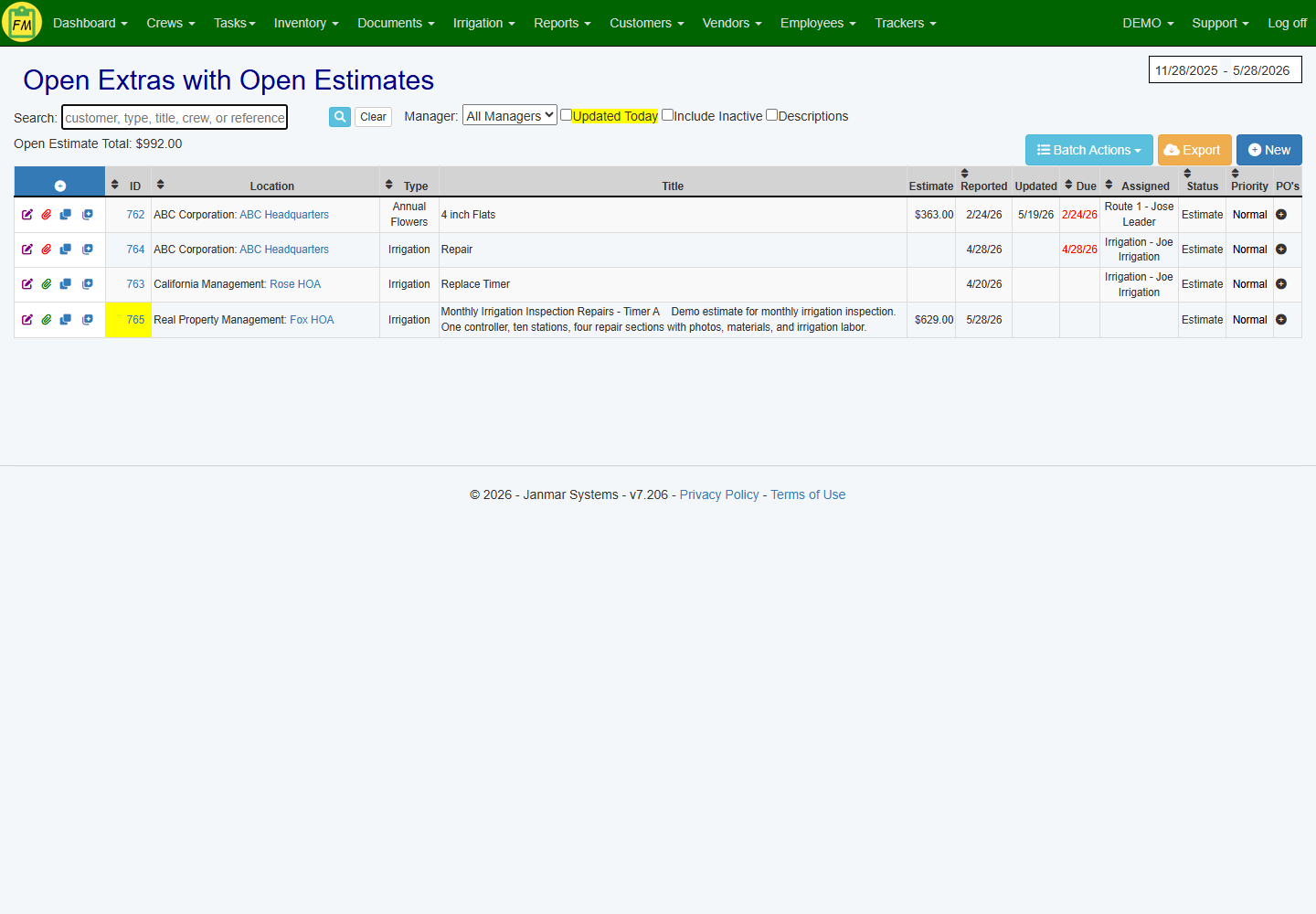Screen dimensions: 1316x914
Task: Click the clone-plus icon for extra 765
Action: click(x=88, y=320)
